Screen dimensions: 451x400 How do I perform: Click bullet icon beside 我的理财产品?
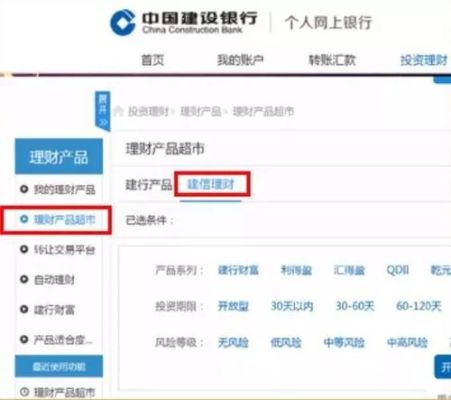click(x=24, y=189)
